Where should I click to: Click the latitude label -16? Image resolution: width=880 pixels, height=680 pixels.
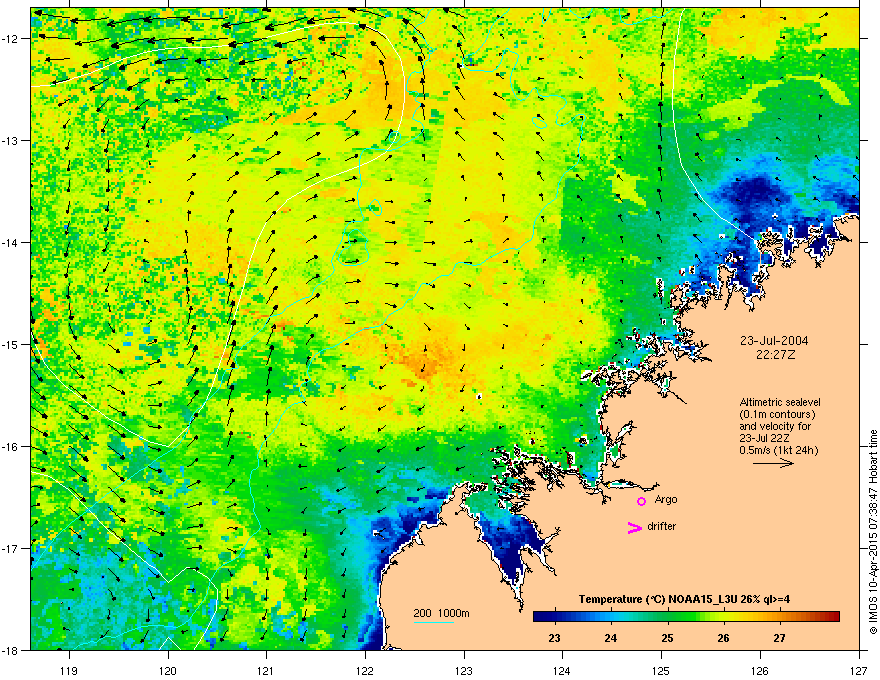pyautogui.click(x=11, y=447)
